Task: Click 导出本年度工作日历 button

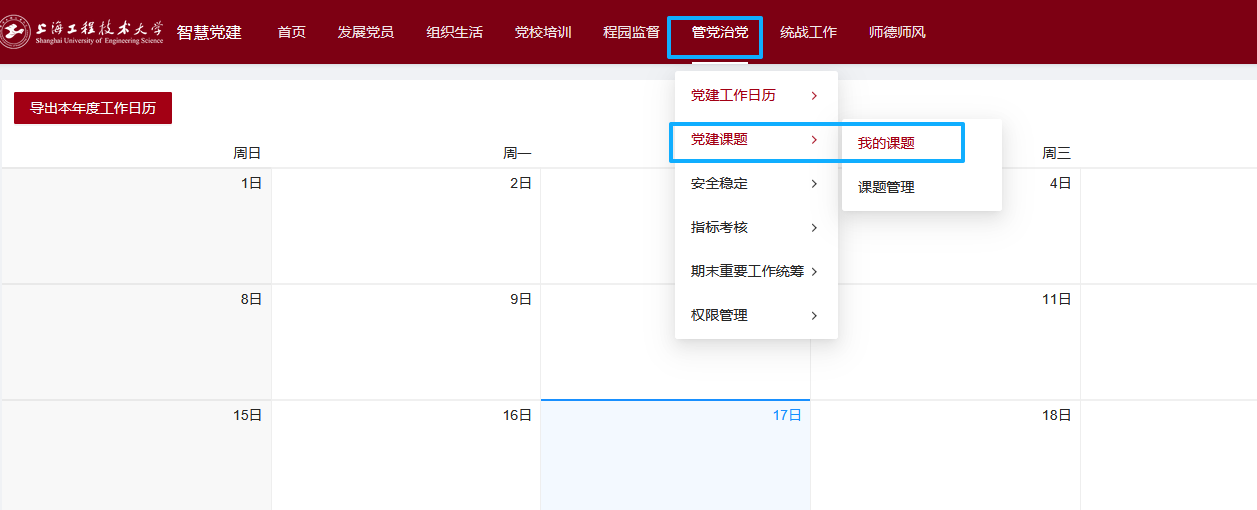Action: point(93,108)
